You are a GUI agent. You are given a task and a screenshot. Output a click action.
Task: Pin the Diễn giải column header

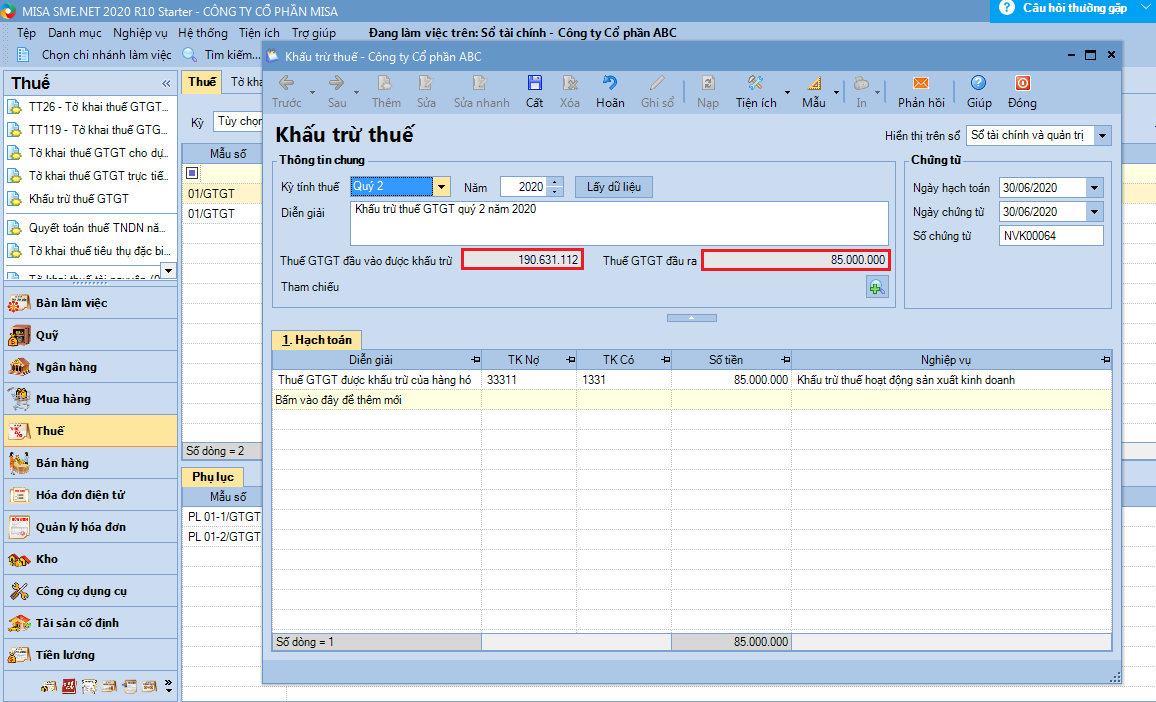click(x=475, y=360)
